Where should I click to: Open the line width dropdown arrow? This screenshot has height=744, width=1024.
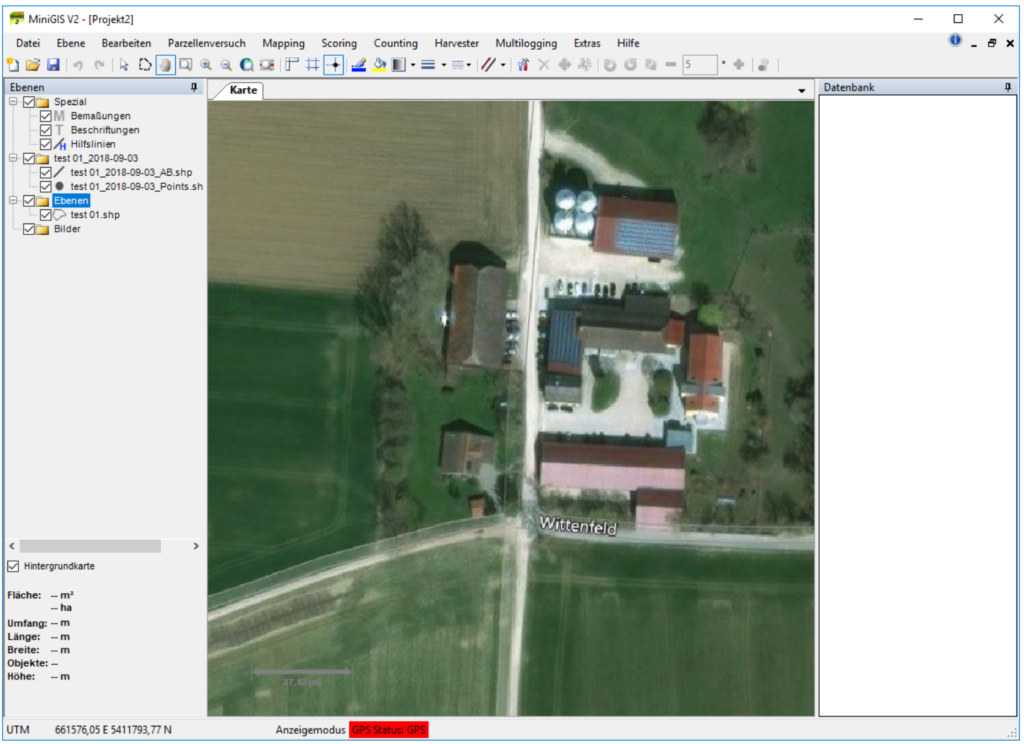point(443,65)
